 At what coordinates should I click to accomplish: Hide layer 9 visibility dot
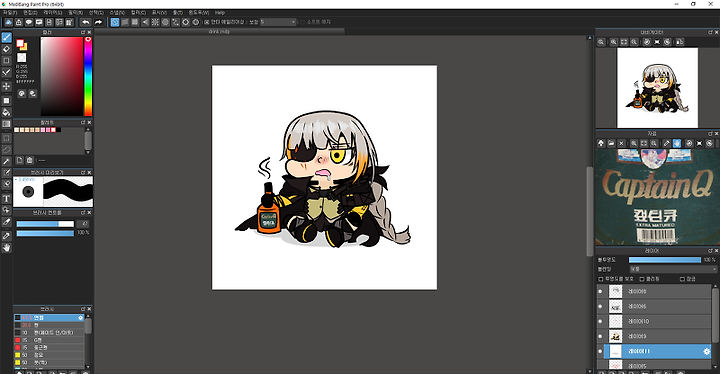coord(600,336)
